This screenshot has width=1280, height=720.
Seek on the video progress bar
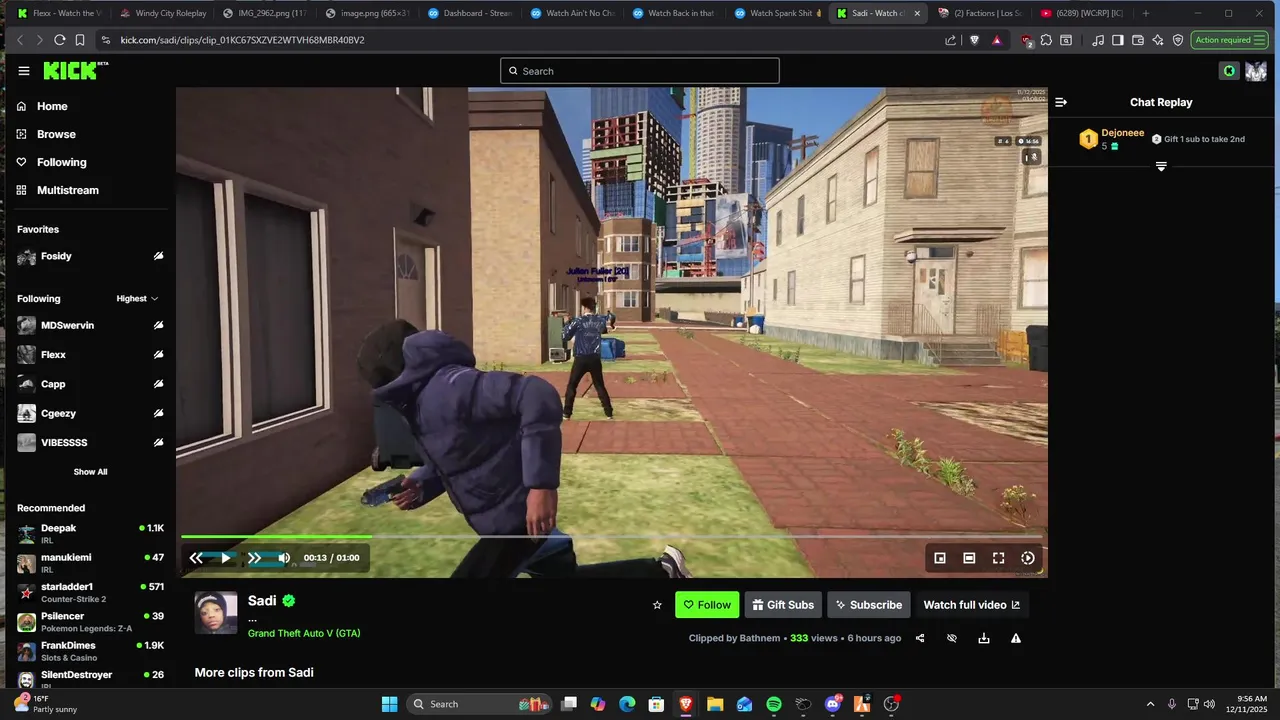612,537
